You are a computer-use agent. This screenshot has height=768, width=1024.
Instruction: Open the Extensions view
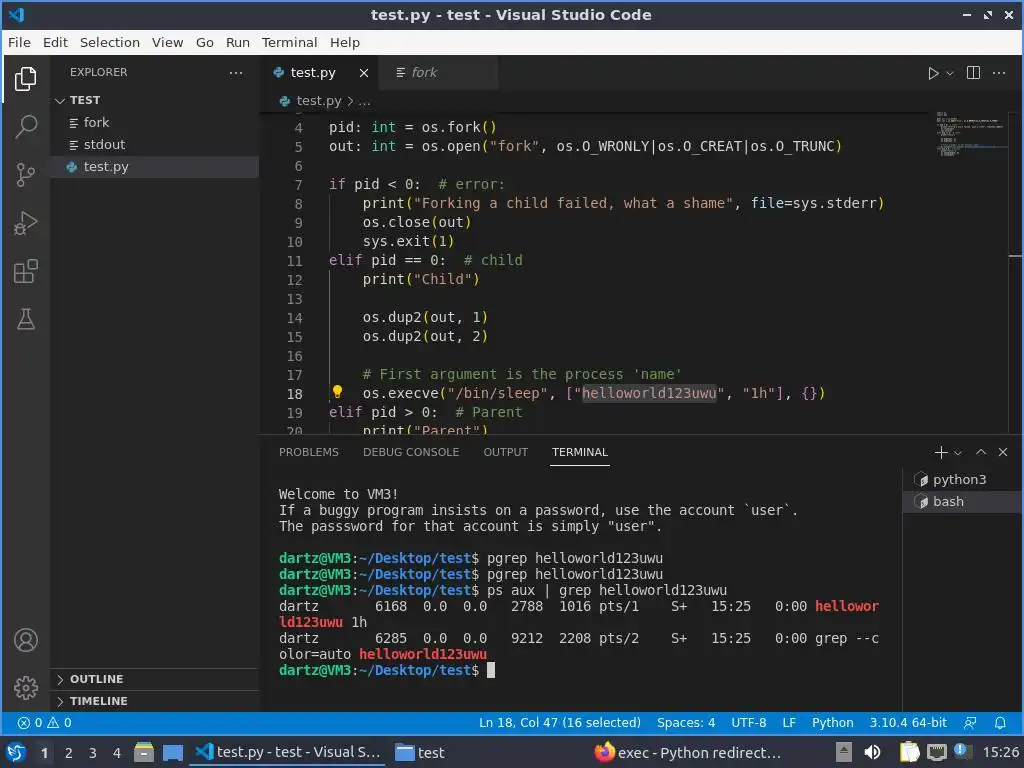(25, 271)
